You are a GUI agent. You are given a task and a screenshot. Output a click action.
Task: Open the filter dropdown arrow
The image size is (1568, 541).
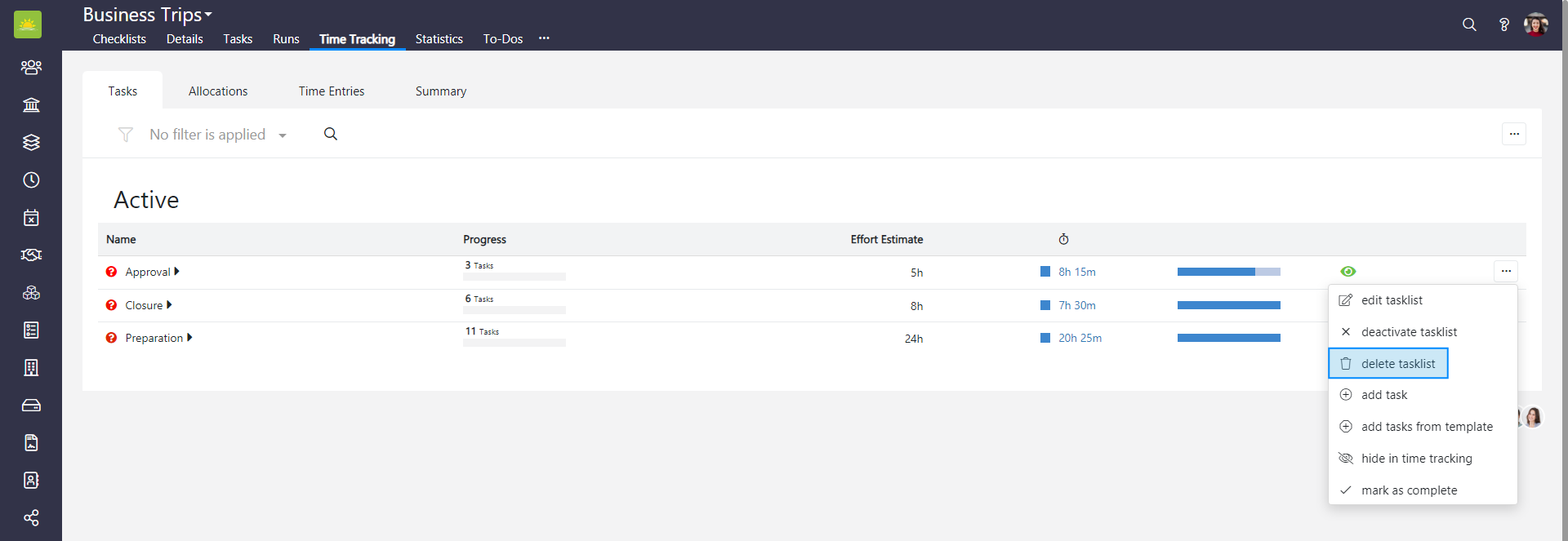click(x=283, y=135)
